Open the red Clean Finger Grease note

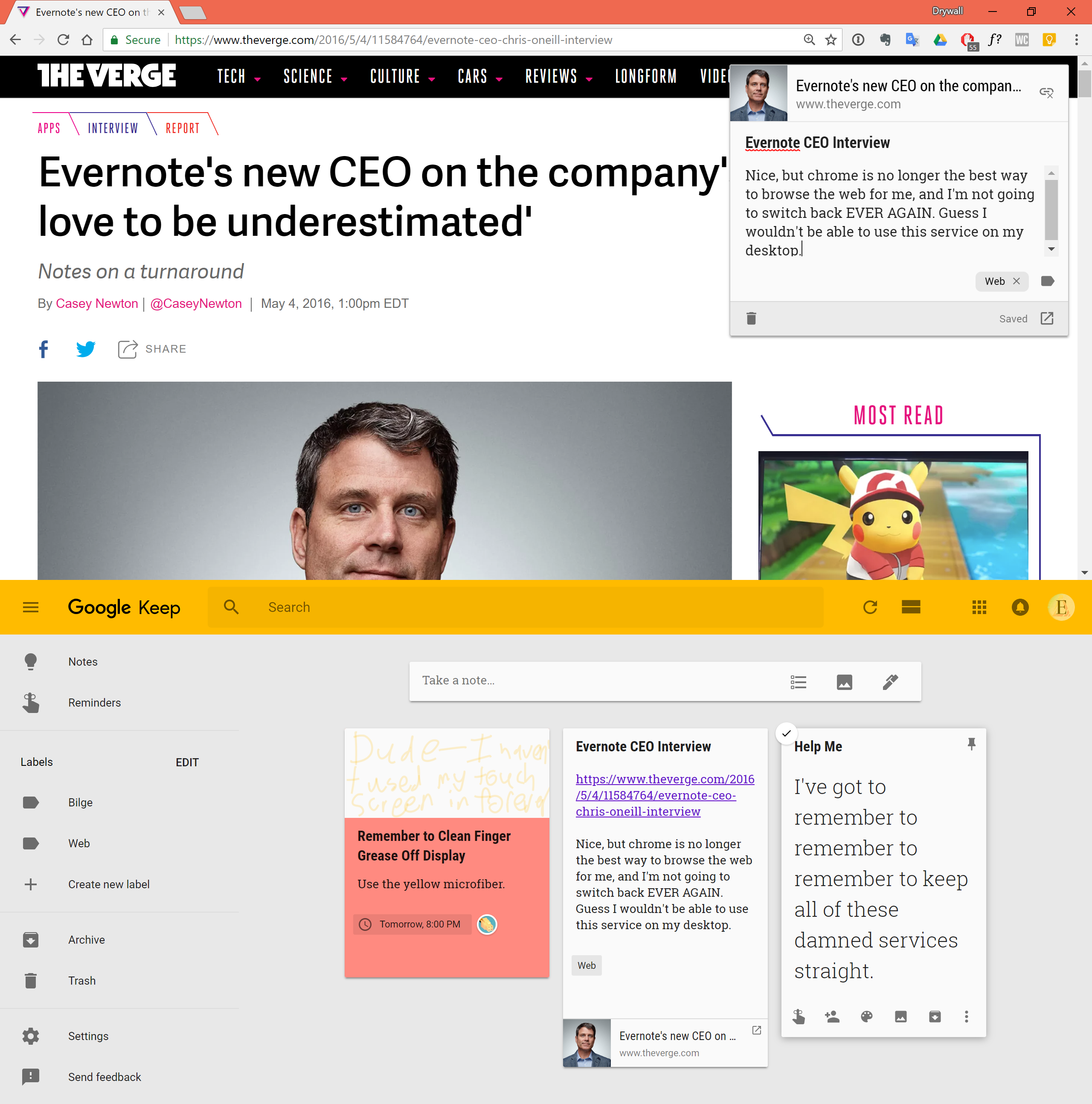pyautogui.click(x=447, y=852)
